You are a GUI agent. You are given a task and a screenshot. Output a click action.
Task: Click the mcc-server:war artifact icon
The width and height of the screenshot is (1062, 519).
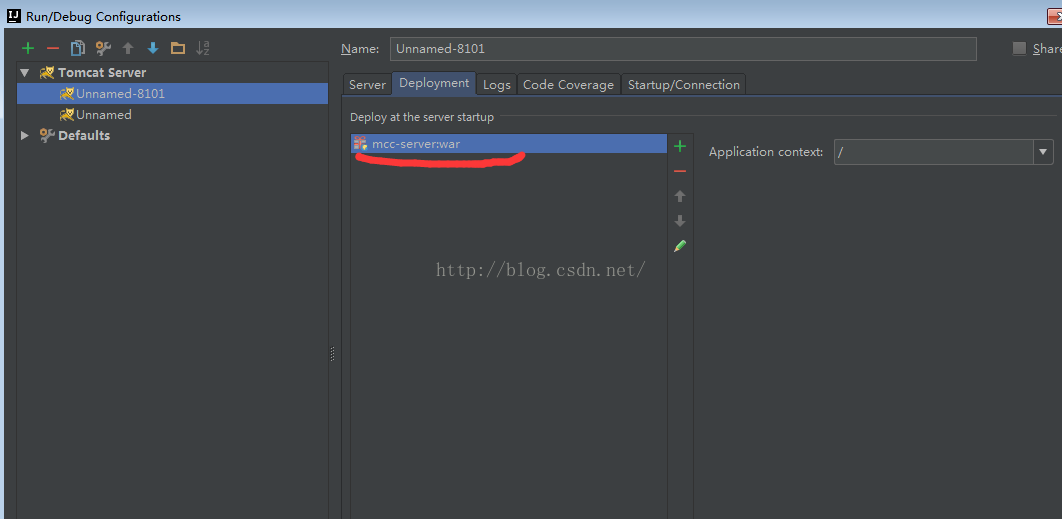click(x=360, y=144)
